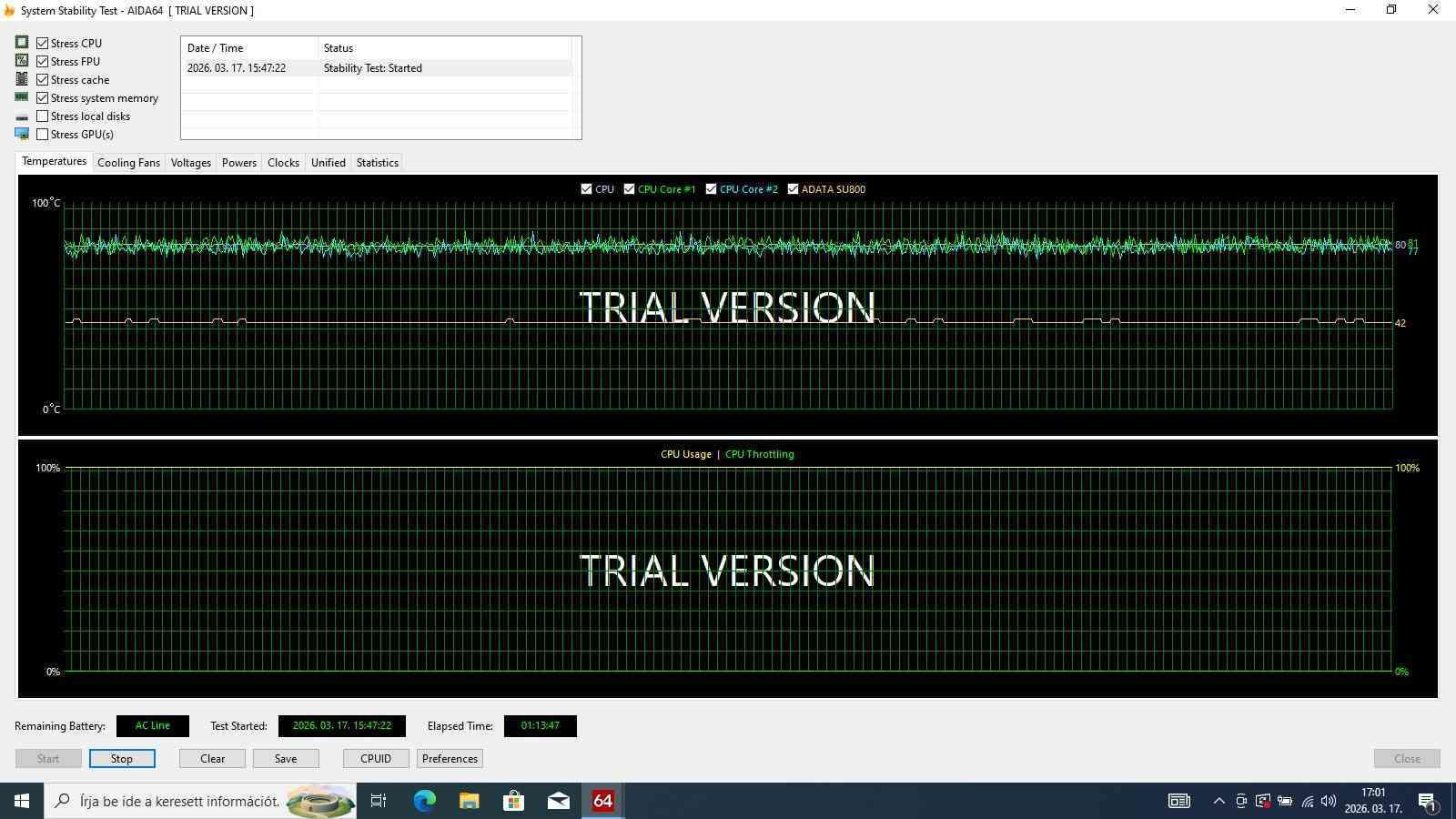Image resolution: width=1456 pixels, height=819 pixels.
Task: Click the AIDA64 taskbar icon
Action: [602, 801]
